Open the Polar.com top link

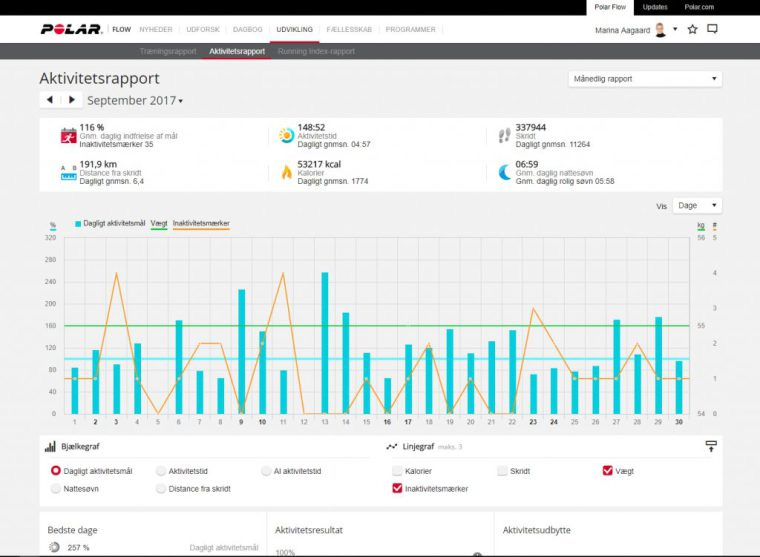click(699, 7)
